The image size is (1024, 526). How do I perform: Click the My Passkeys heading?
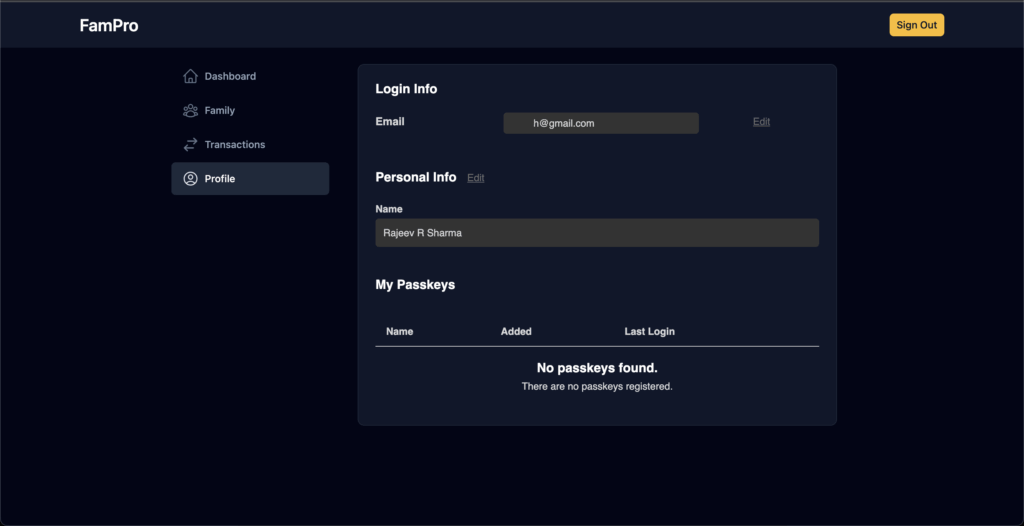point(415,285)
